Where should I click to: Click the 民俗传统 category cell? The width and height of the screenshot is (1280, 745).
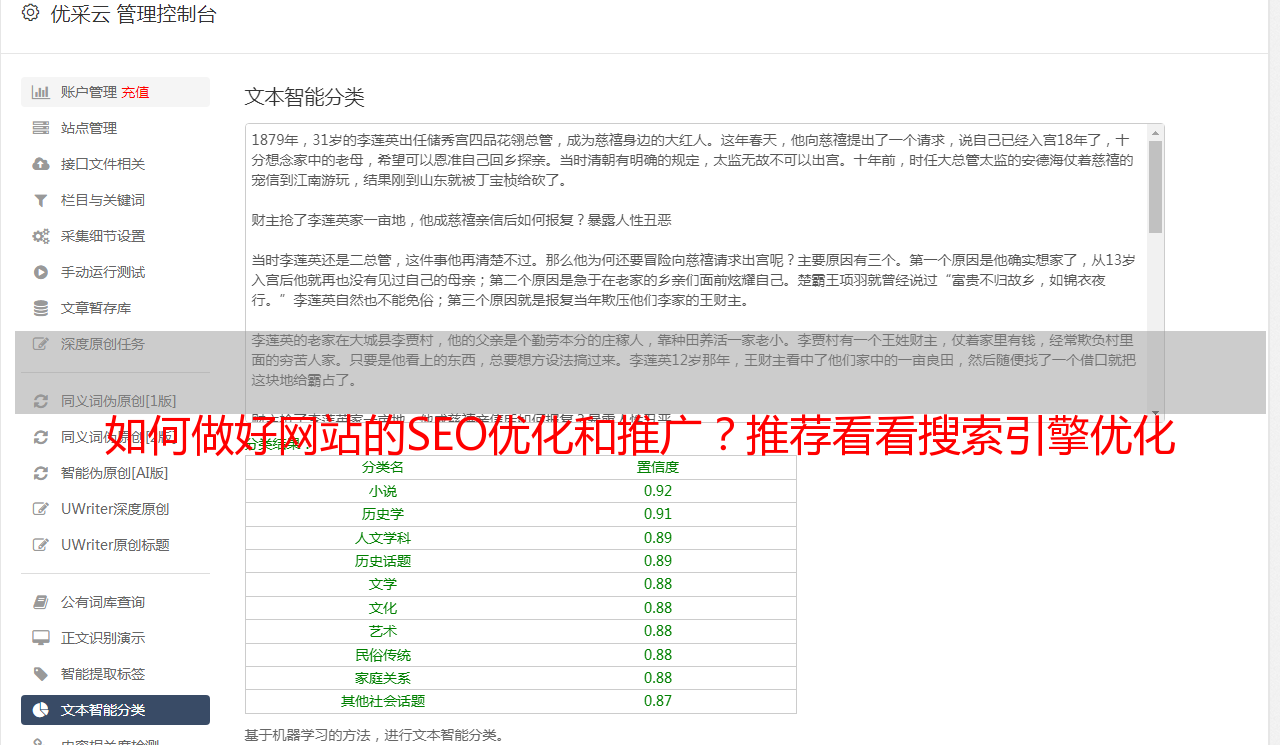[x=383, y=655]
